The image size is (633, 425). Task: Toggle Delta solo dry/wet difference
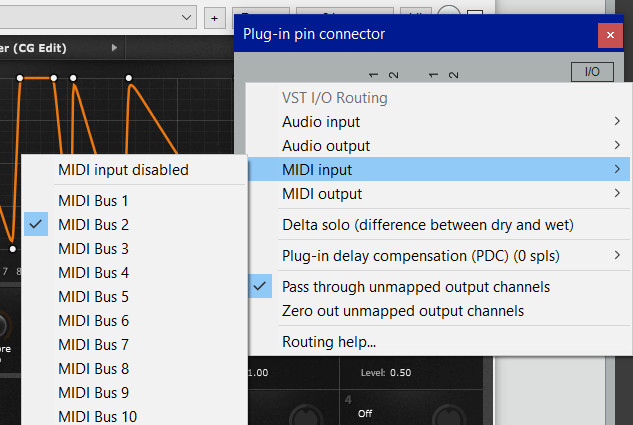[x=427, y=224]
